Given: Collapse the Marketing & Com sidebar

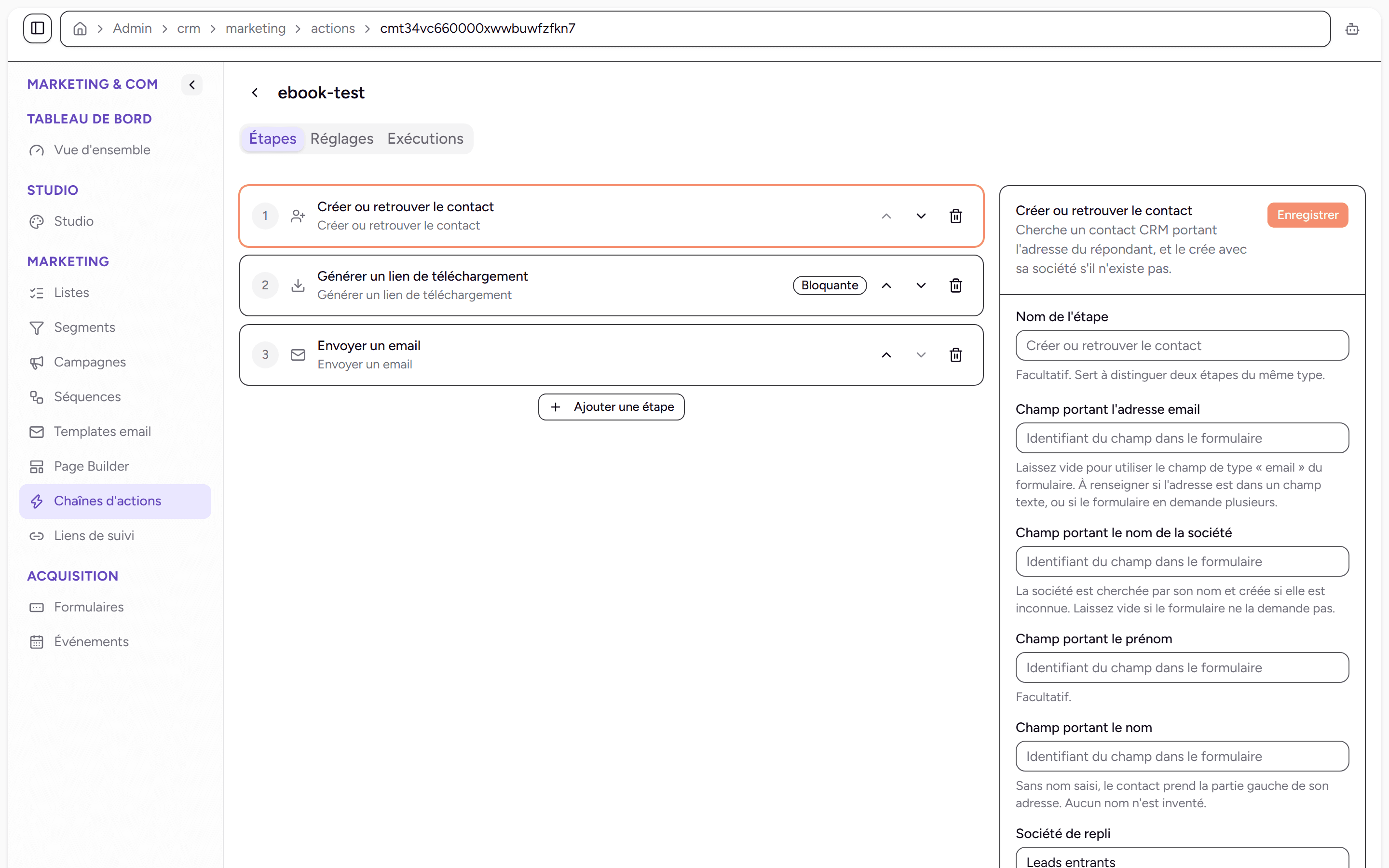Looking at the screenshot, I should click(x=192, y=85).
